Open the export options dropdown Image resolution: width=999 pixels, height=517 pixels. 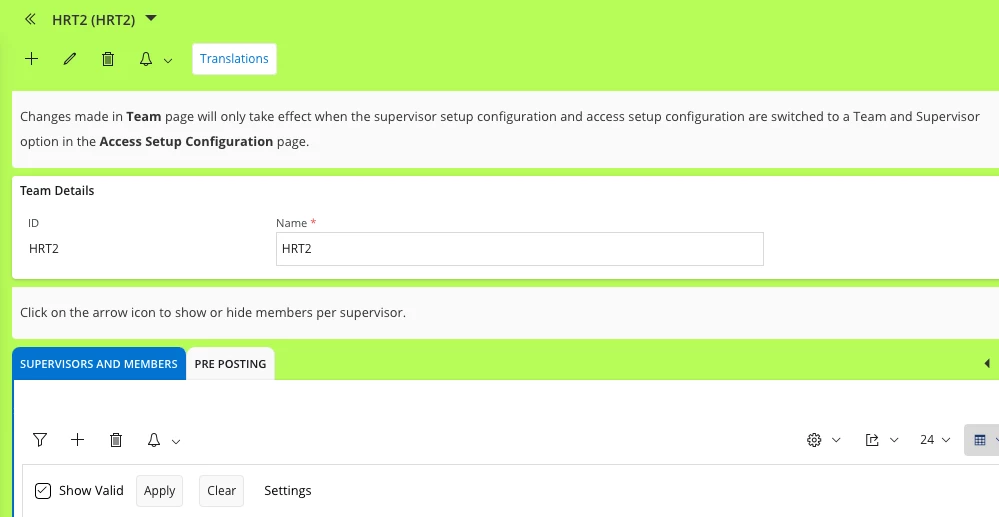click(x=881, y=440)
